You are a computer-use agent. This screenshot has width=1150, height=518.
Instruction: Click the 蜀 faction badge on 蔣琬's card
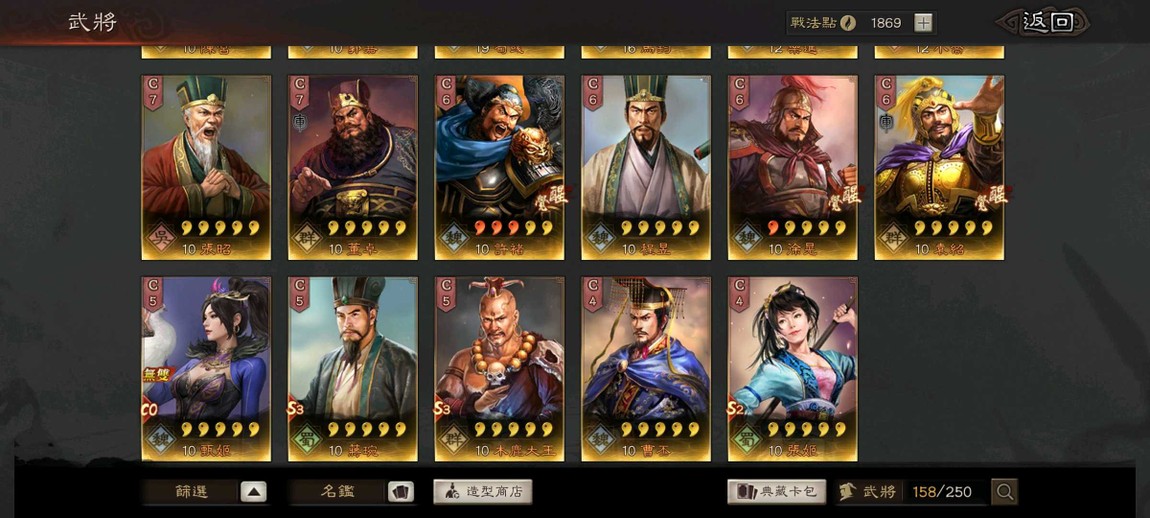(307, 439)
